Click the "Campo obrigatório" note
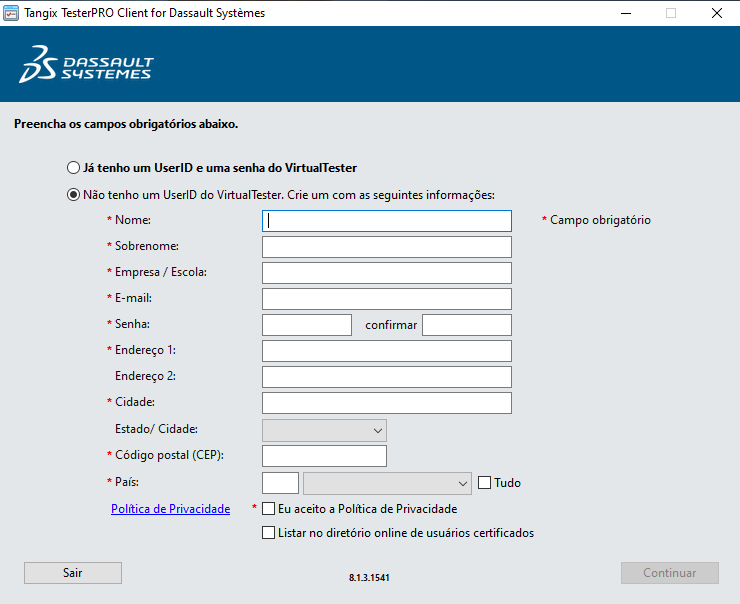The width and height of the screenshot is (740, 604). click(596, 220)
